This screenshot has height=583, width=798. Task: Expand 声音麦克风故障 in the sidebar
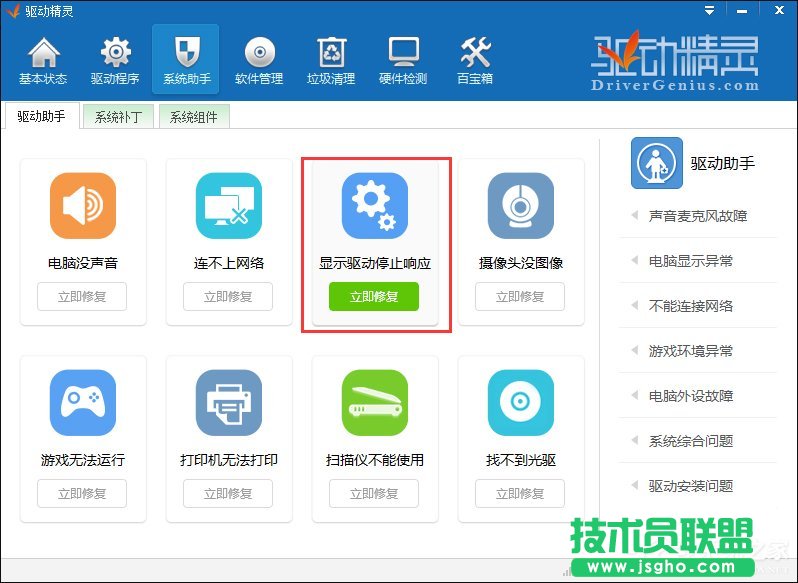[x=697, y=216]
